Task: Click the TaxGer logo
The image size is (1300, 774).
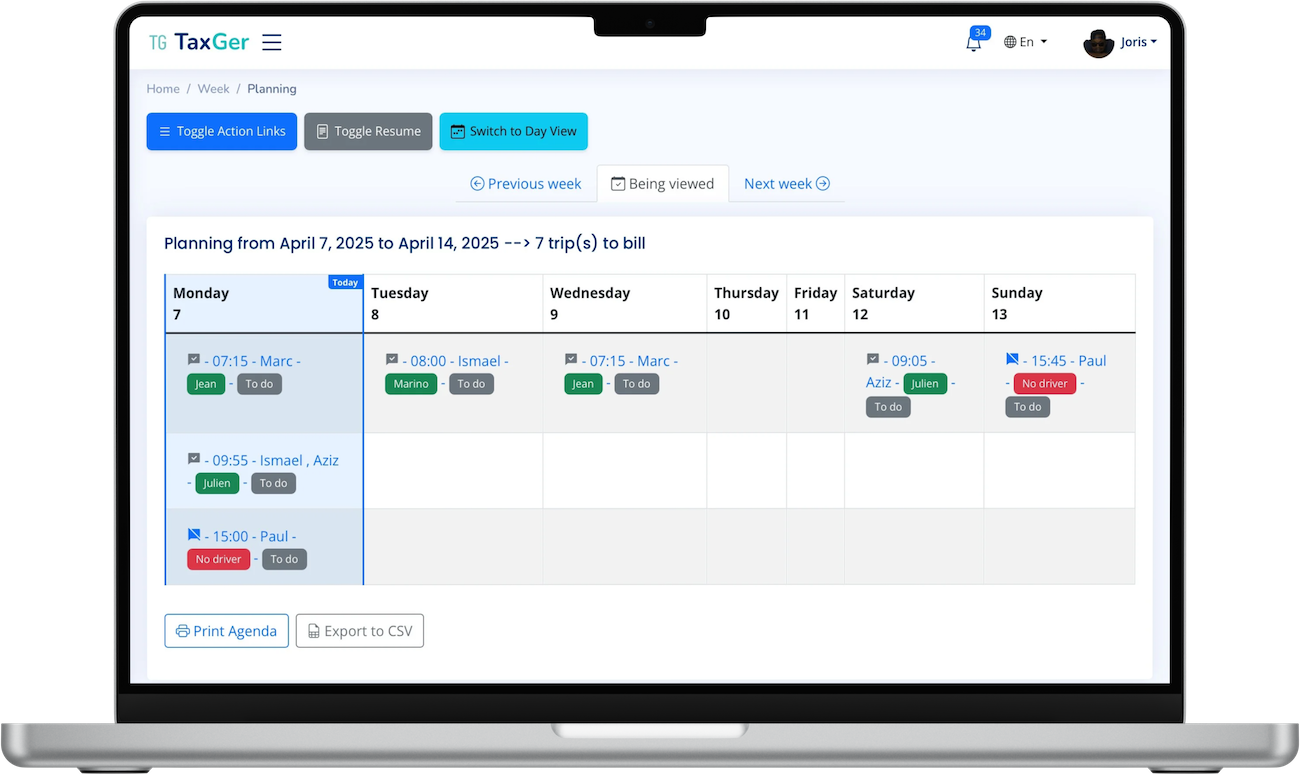Action: [198, 42]
